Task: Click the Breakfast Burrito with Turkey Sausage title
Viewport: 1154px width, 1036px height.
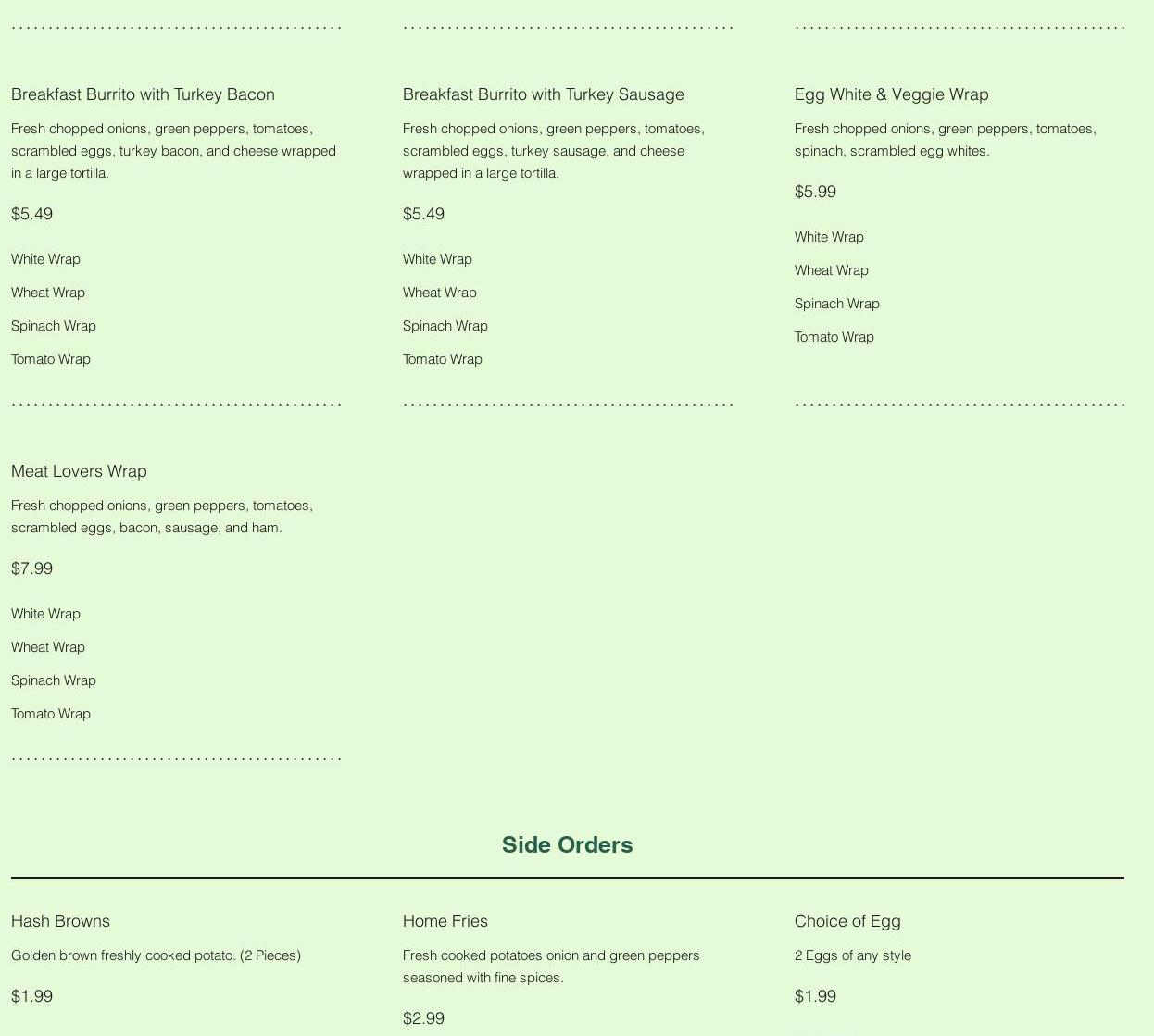Action: click(543, 94)
